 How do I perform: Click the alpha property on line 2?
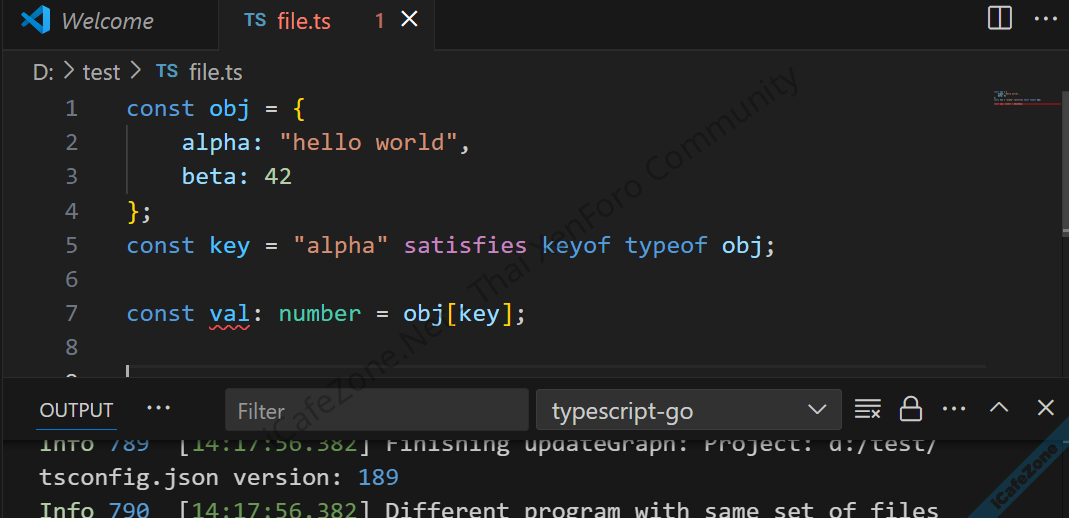coord(216,142)
